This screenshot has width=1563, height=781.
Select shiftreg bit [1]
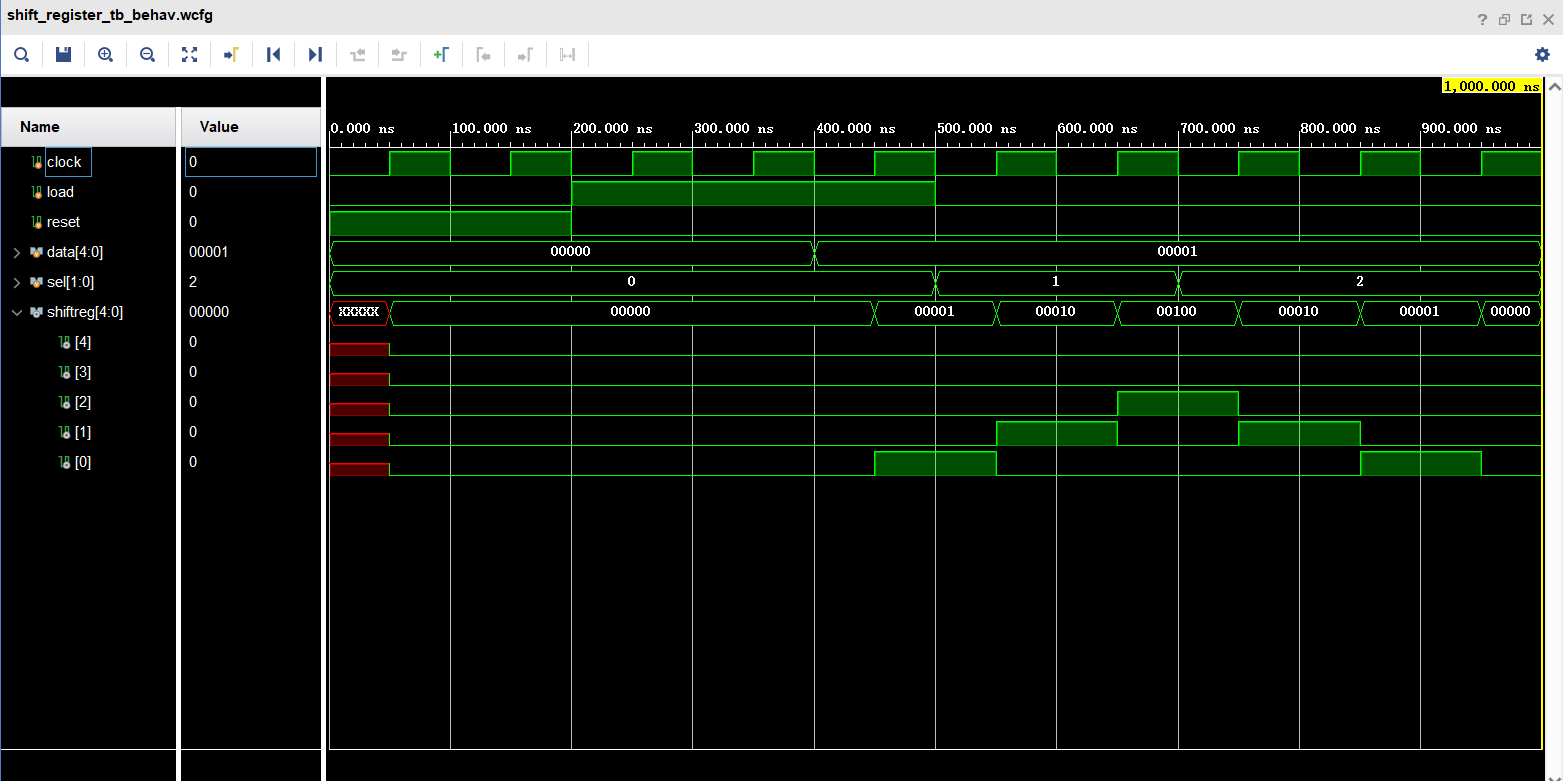point(83,432)
